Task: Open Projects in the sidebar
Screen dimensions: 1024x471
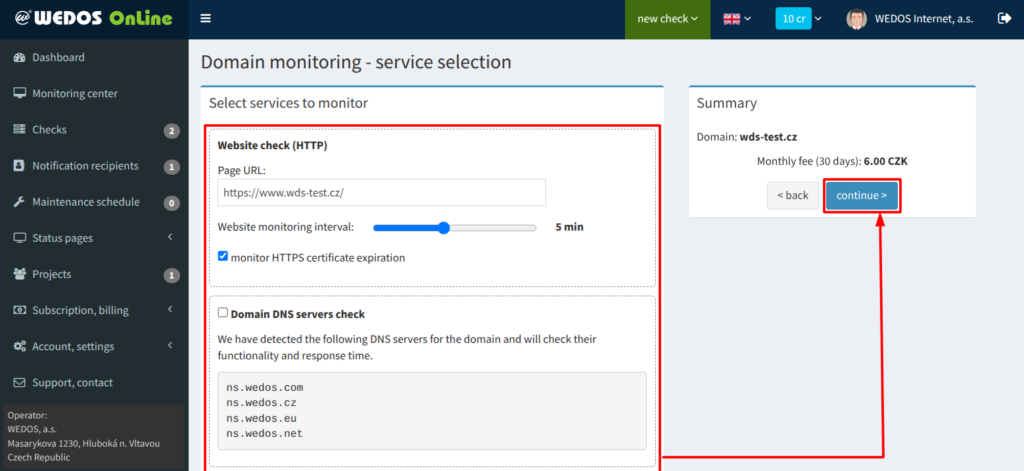Action: click(x=52, y=274)
